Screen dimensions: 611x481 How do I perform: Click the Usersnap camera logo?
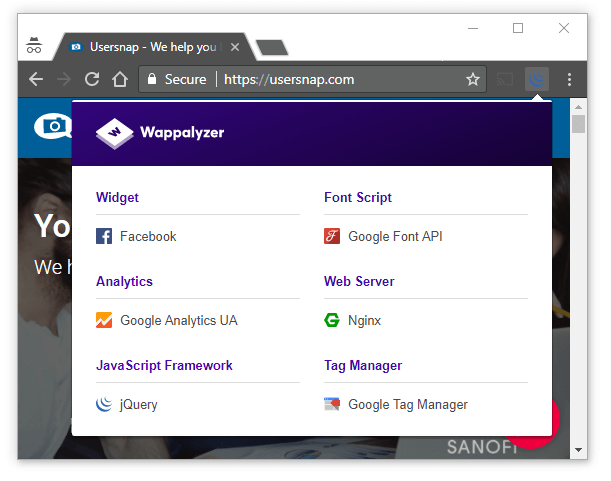click(53, 126)
